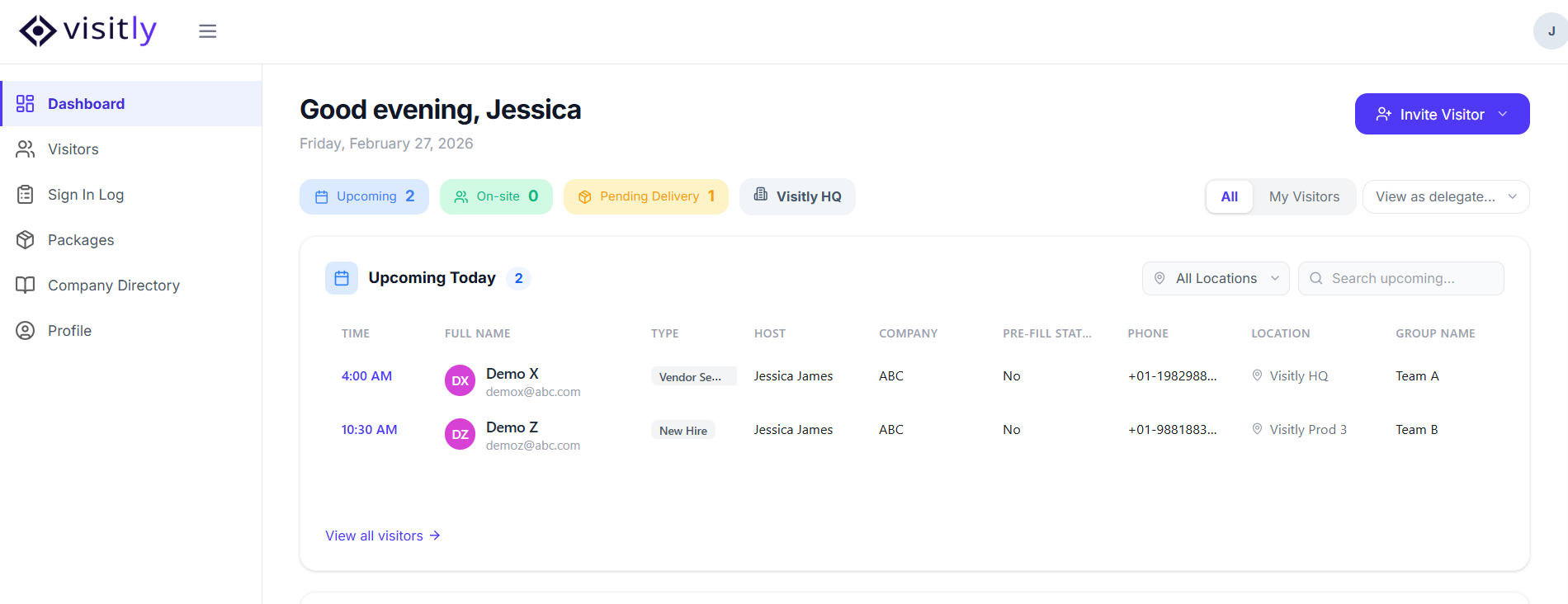The height and width of the screenshot is (604, 1568).
Task: Open Pending Delivery 1 chip
Action: tap(646, 196)
